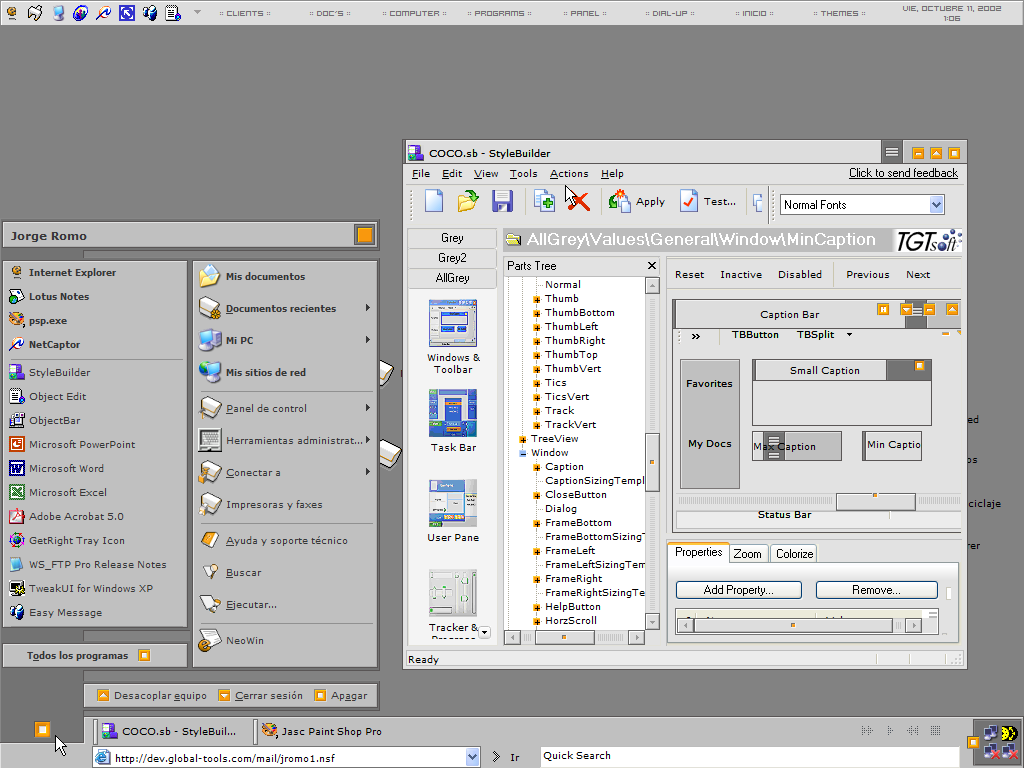Select the Grey scheme button
Viewport: 1024px width, 768px height.
point(452,238)
